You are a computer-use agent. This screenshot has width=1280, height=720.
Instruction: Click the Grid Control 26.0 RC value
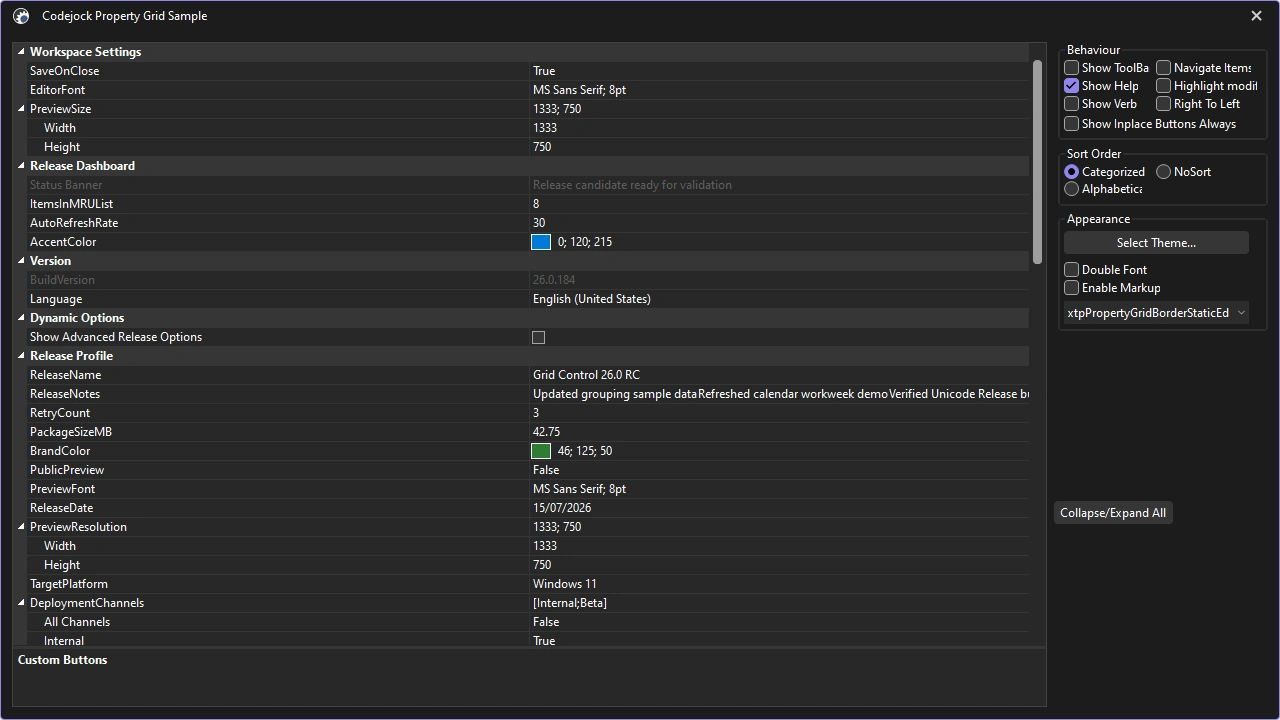pyautogui.click(x=586, y=375)
